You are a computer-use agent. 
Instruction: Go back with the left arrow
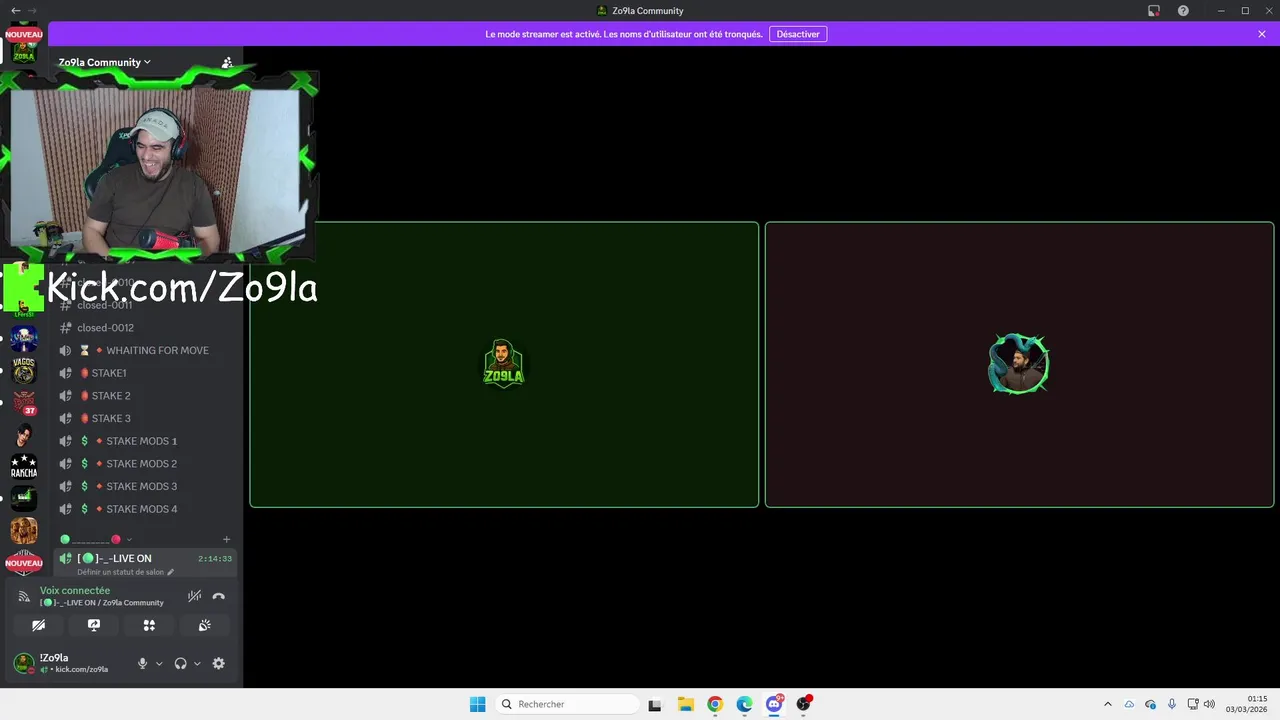click(x=15, y=11)
